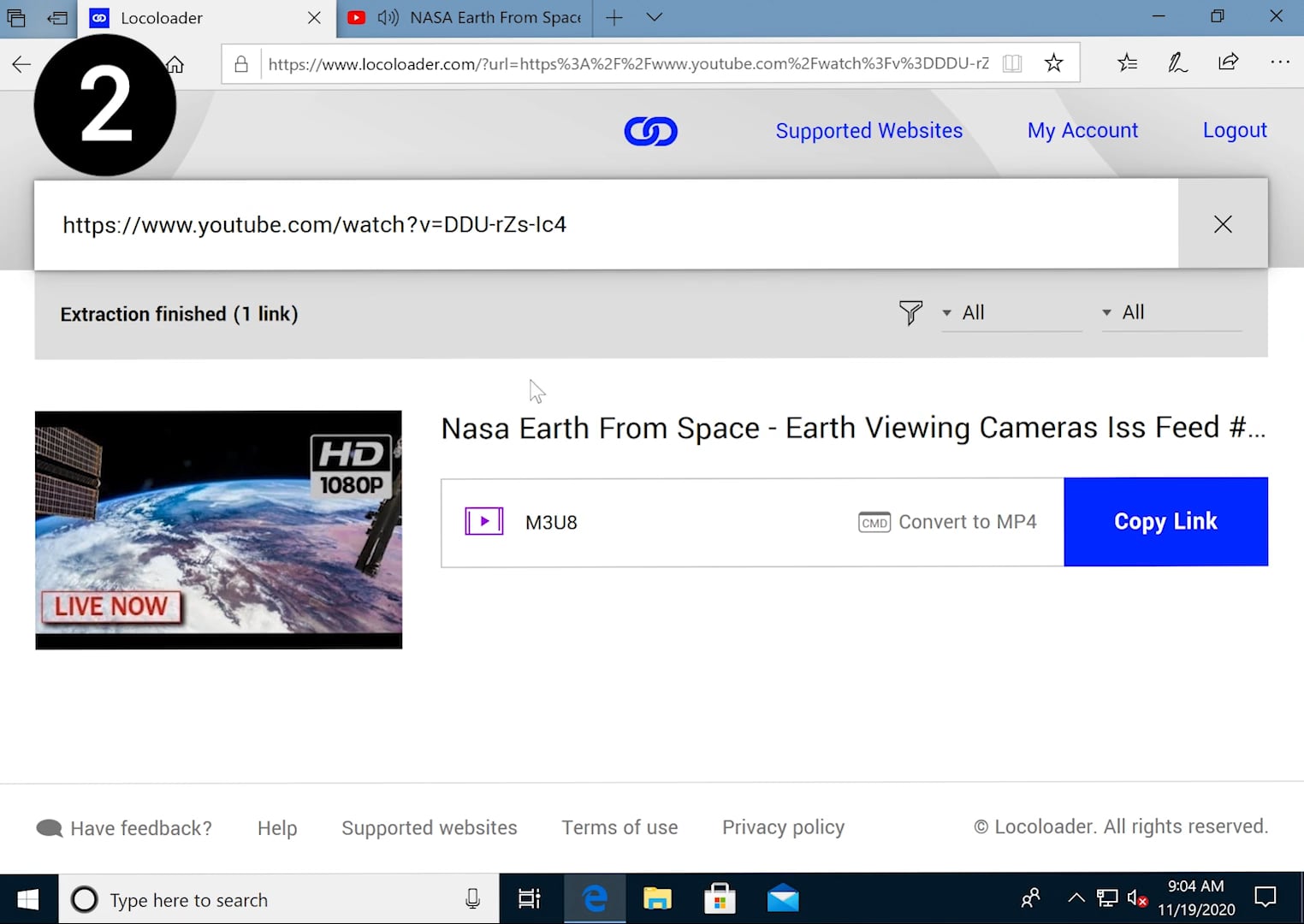Open the Windows Start menu
The image size is (1304, 924).
click(28, 899)
